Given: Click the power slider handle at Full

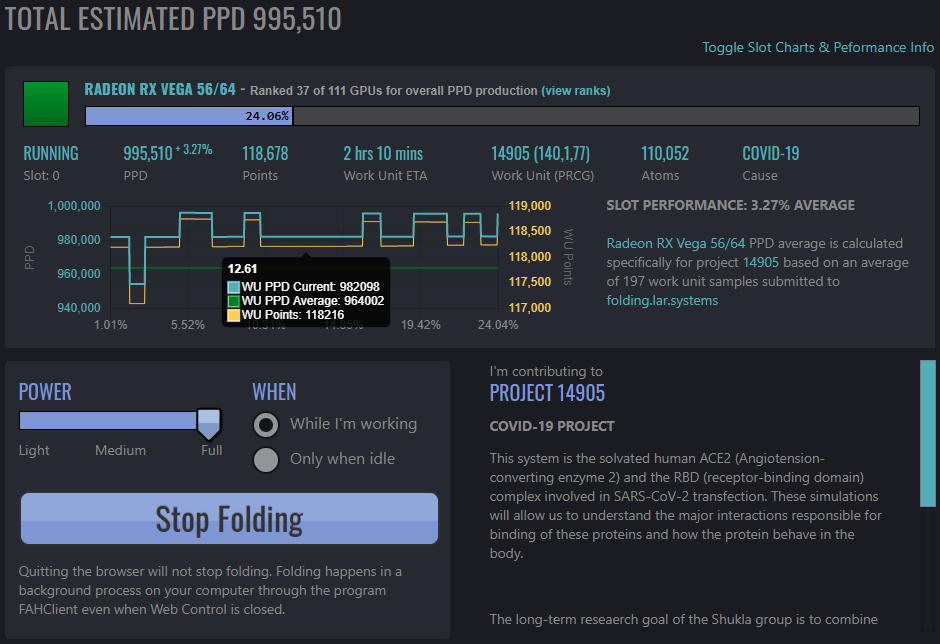Looking at the screenshot, I should 209,424.
